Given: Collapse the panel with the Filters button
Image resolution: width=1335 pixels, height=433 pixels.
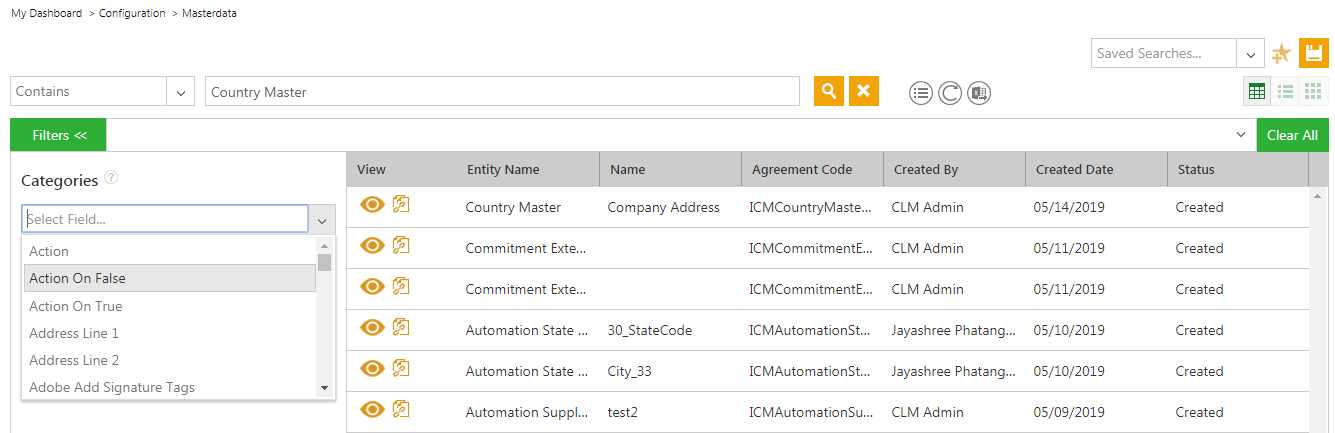Looking at the screenshot, I should (x=58, y=135).
